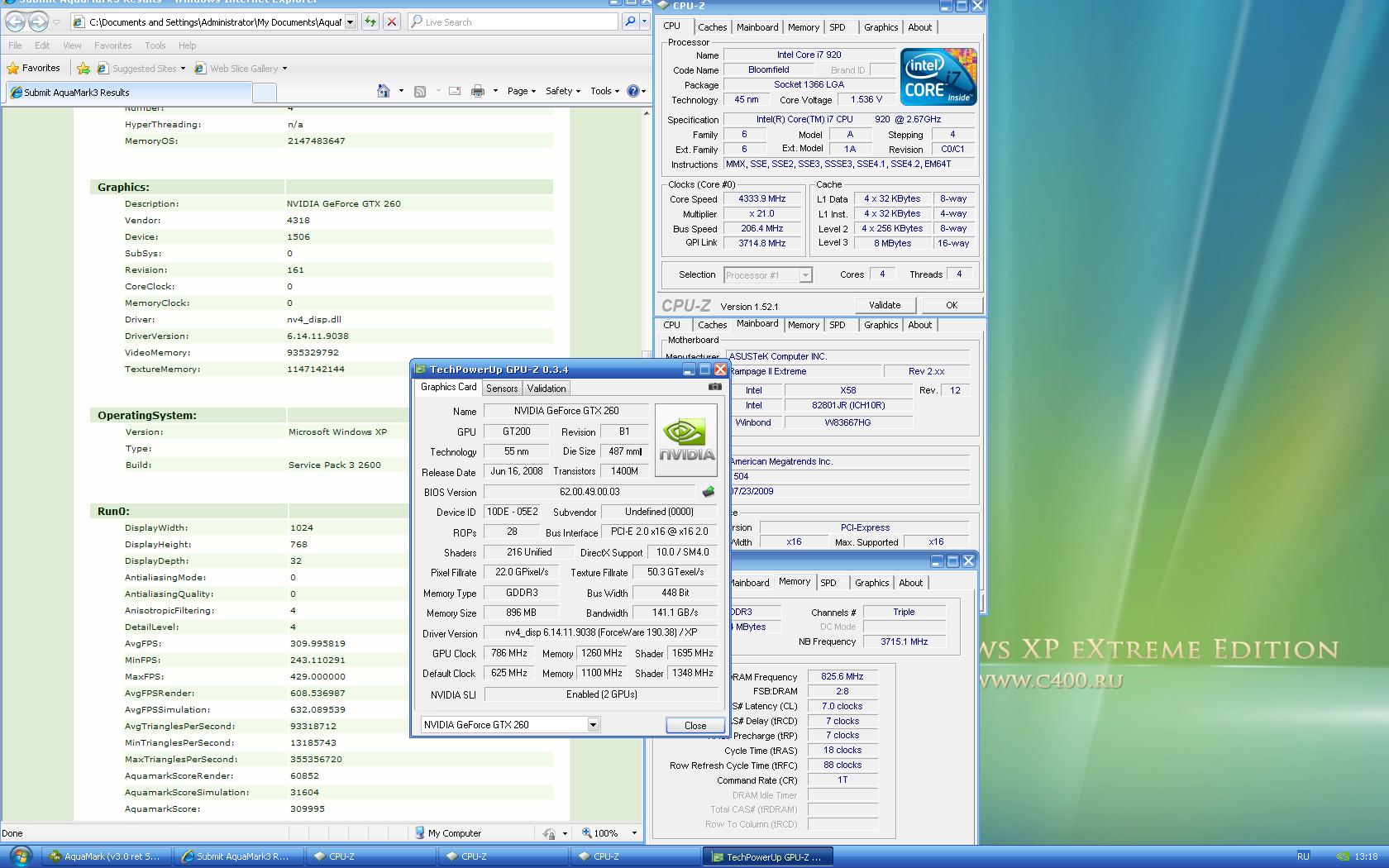Open the View menu in Internet Explorer
Viewport: 1389px width, 868px height.
click(x=72, y=45)
